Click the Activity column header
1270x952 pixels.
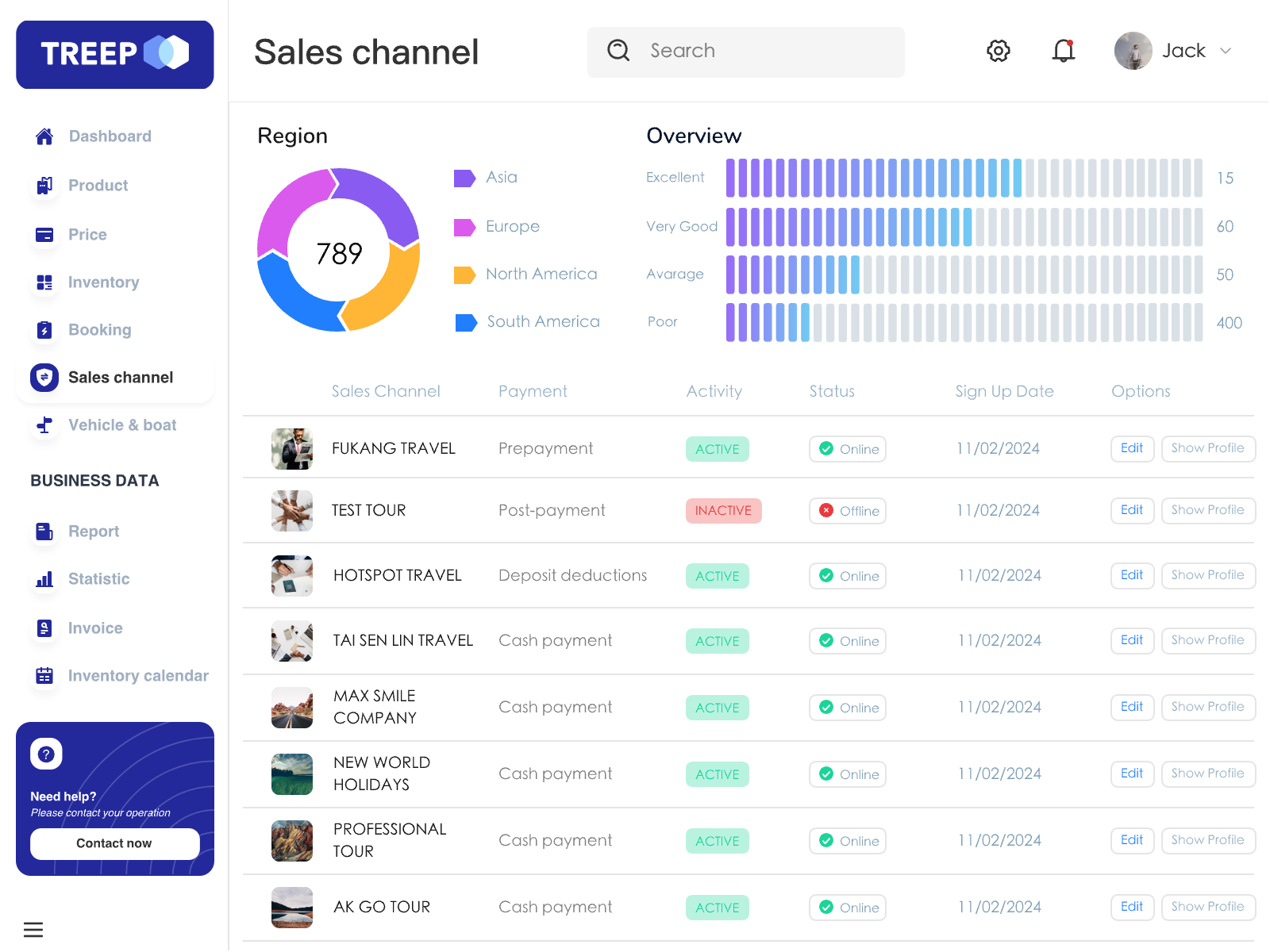(x=714, y=391)
